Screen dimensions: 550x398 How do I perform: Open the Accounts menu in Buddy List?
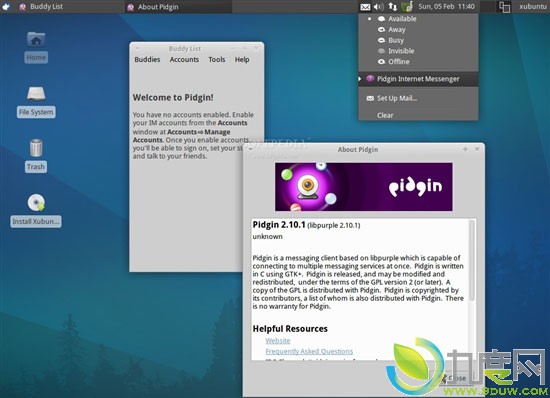(x=184, y=60)
